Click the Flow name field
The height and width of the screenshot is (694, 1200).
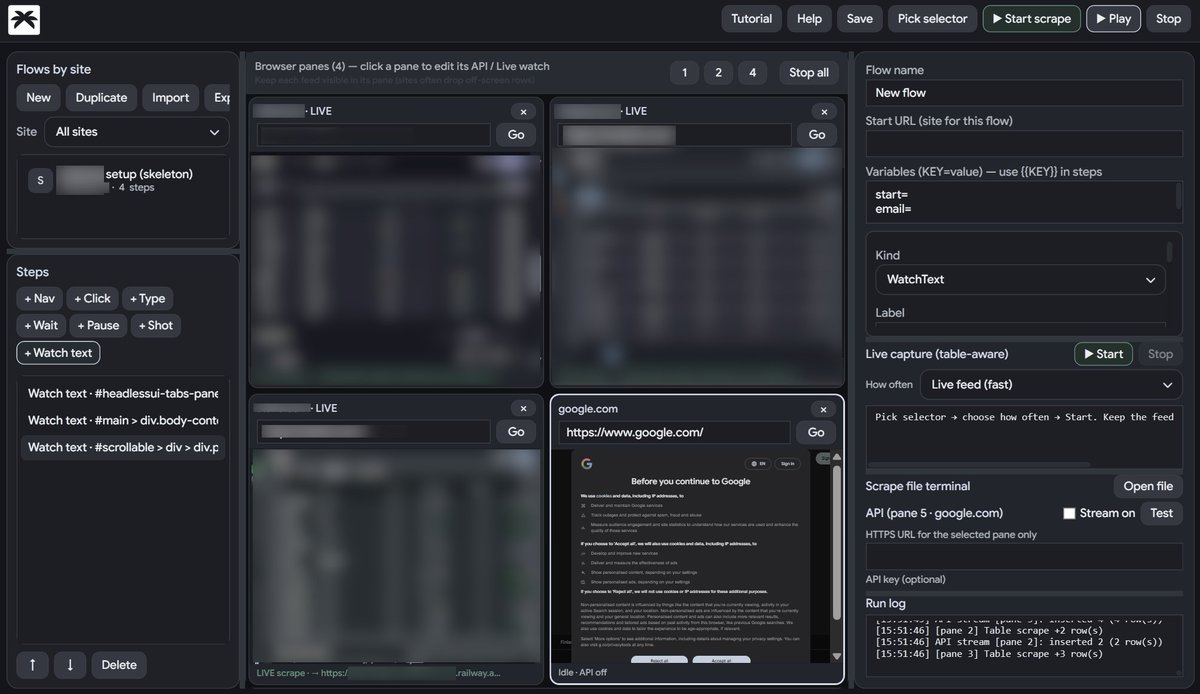[x=1024, y=92]
